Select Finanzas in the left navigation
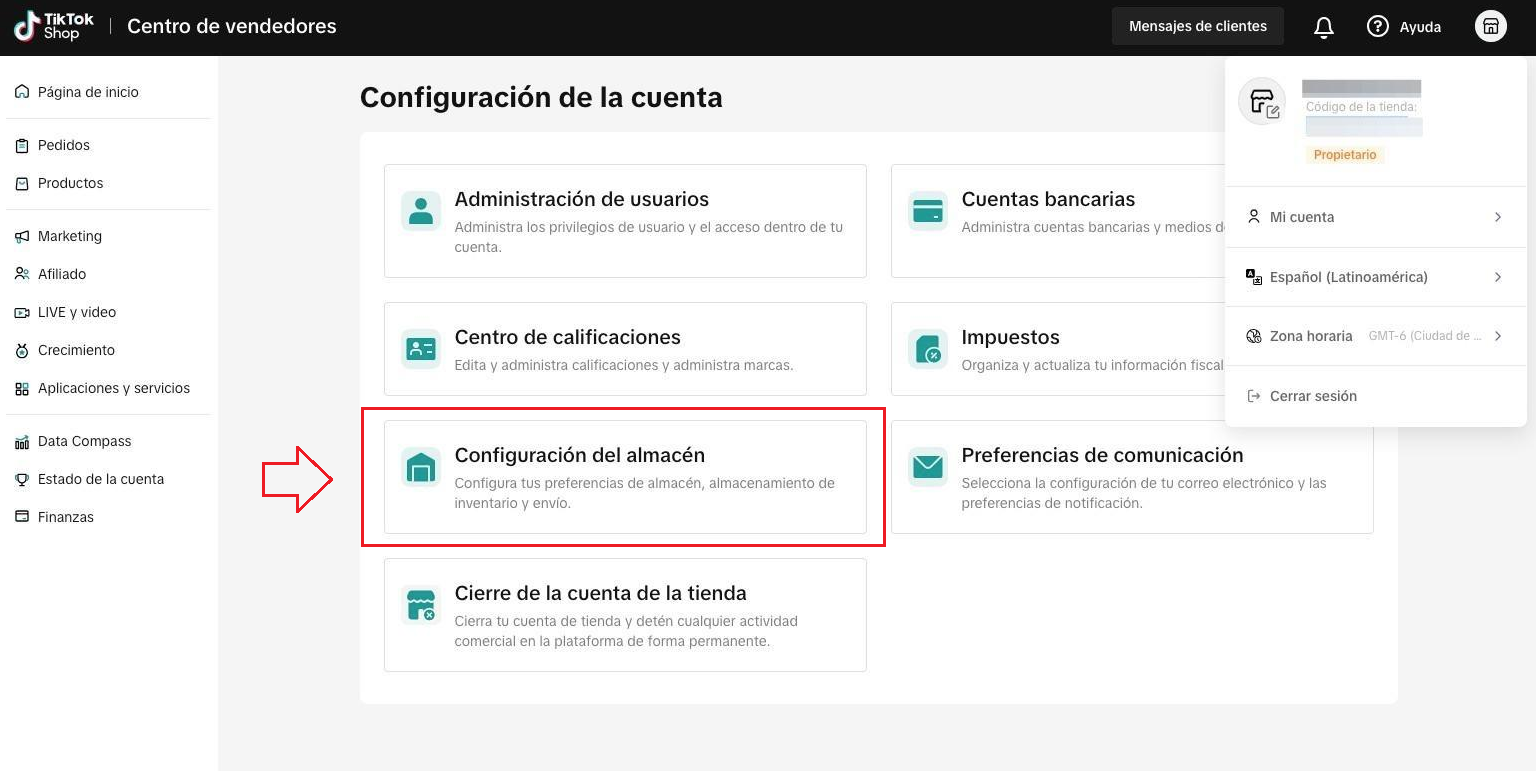 tap(66, 517)
